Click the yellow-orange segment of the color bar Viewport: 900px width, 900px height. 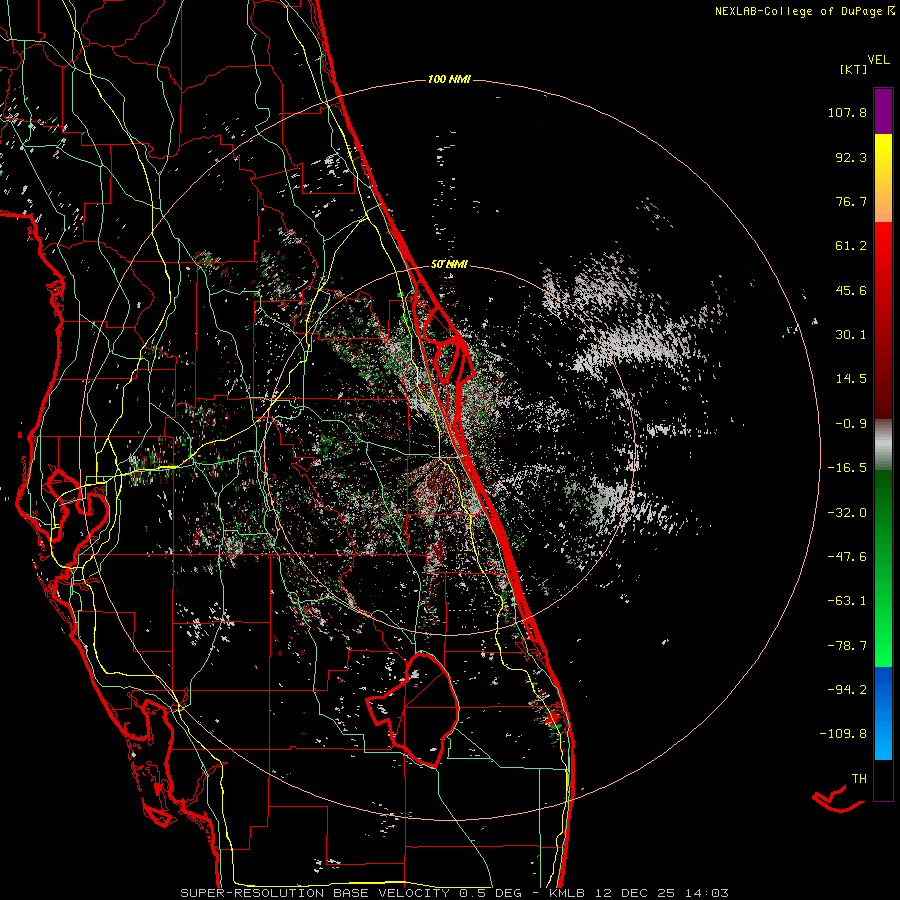point(883,178)
